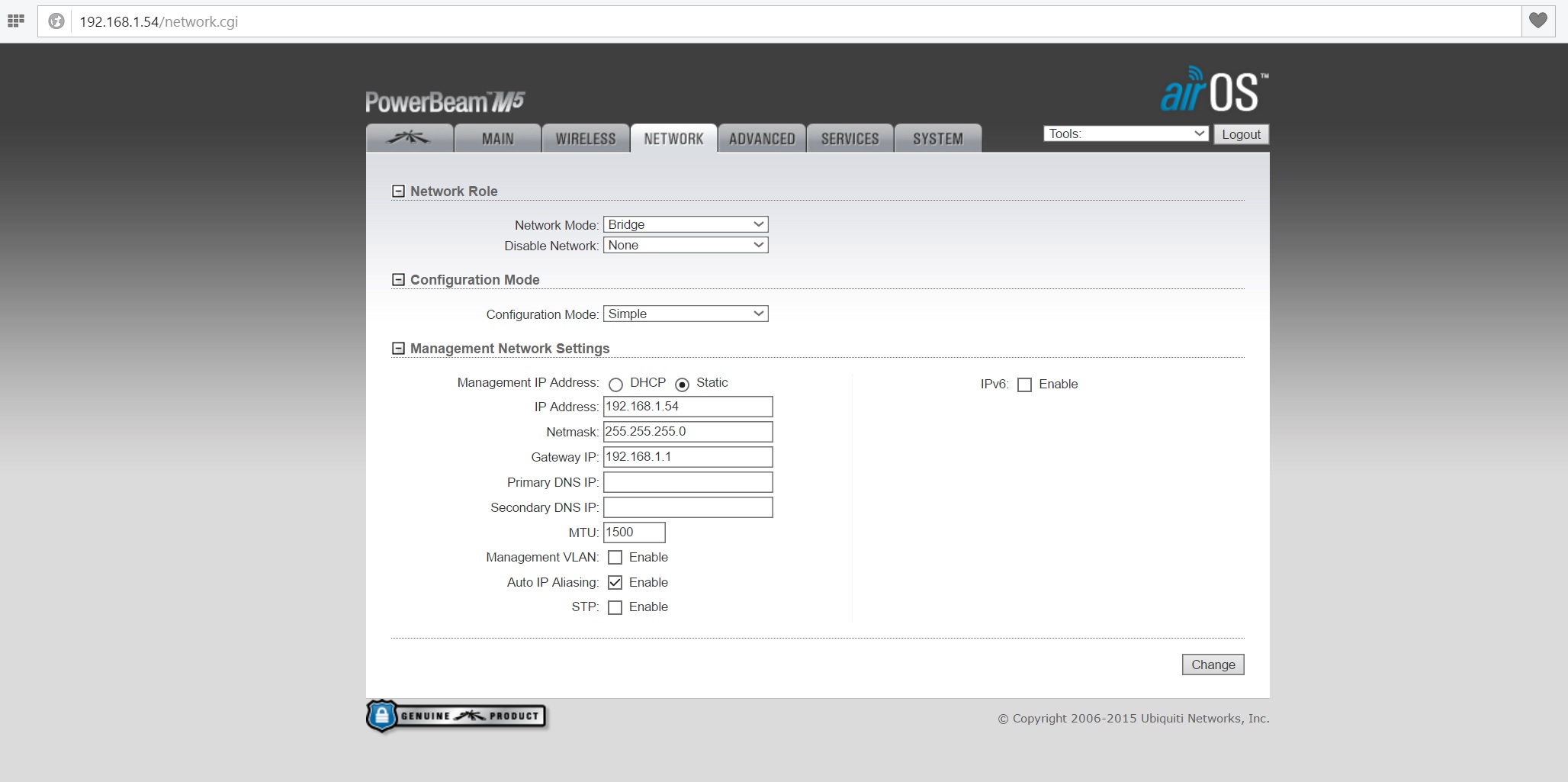
Task: Click the IP Address field
Action: tap(688, 407)
